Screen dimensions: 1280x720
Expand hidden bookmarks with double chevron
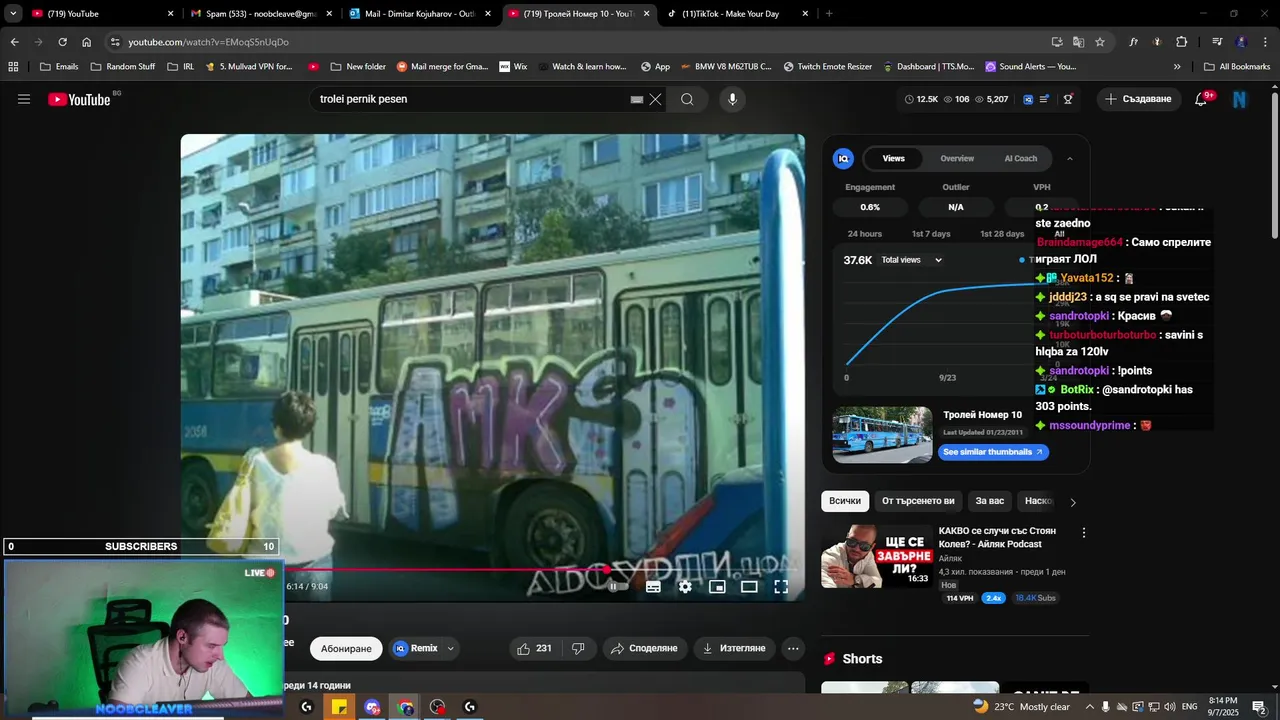coord(1177,67)
